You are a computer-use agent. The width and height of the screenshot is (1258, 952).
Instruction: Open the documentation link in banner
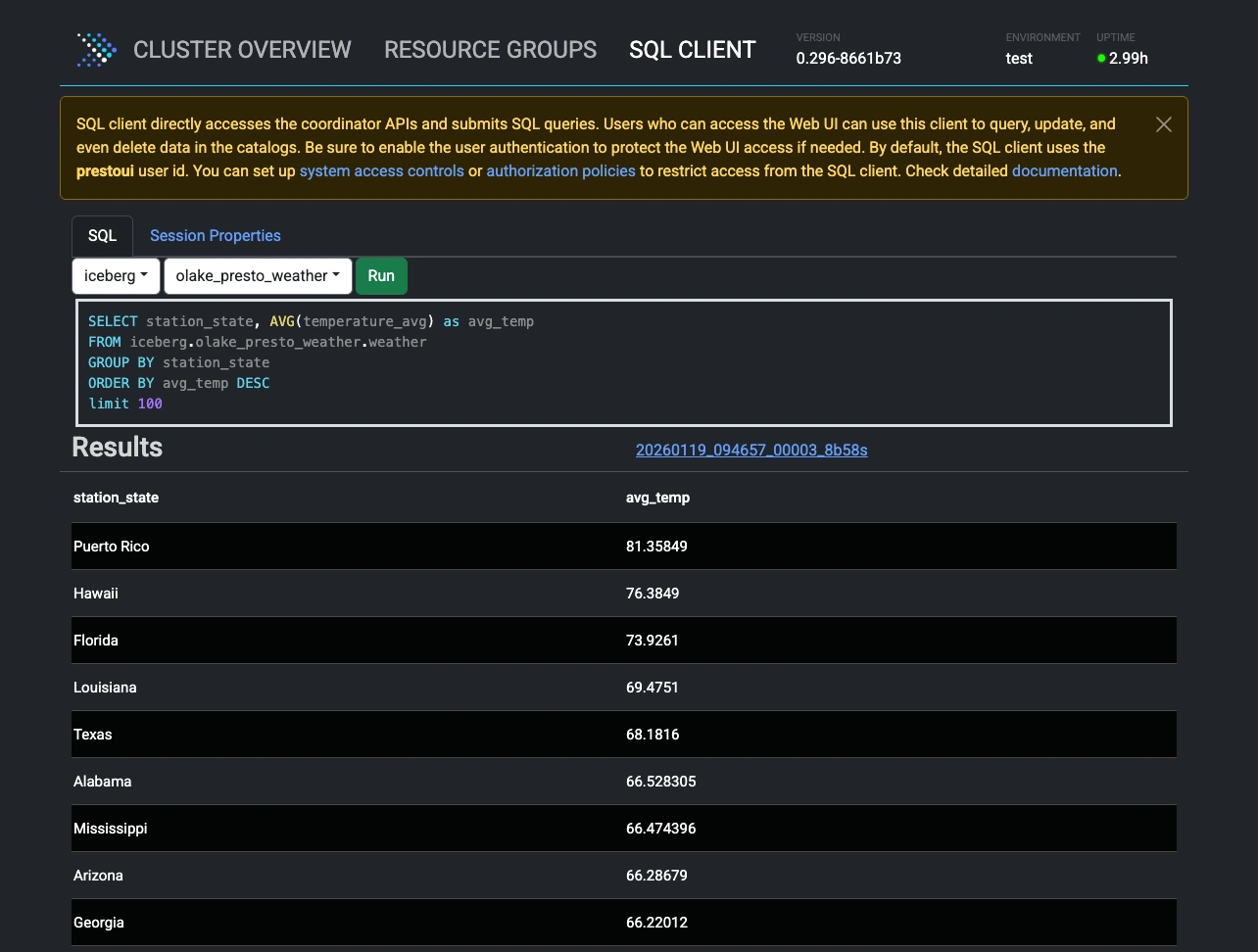coord(1064,171)
